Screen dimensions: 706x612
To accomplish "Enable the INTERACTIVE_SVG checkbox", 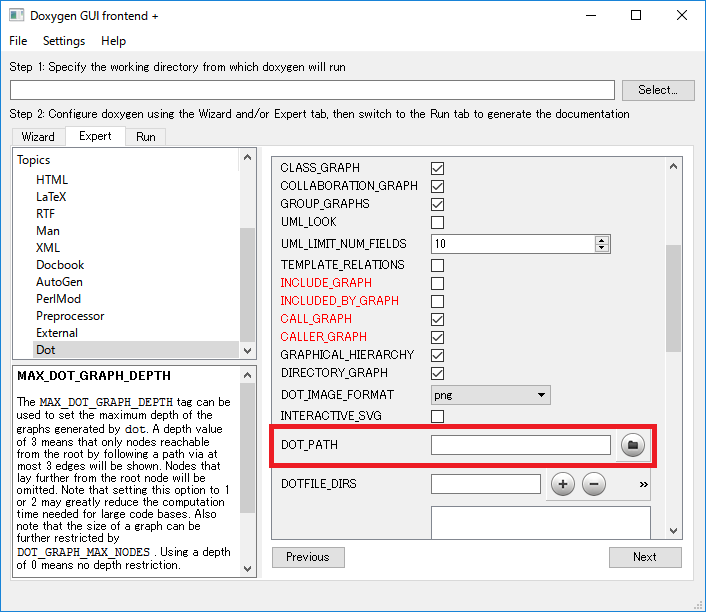I will 437,416.
